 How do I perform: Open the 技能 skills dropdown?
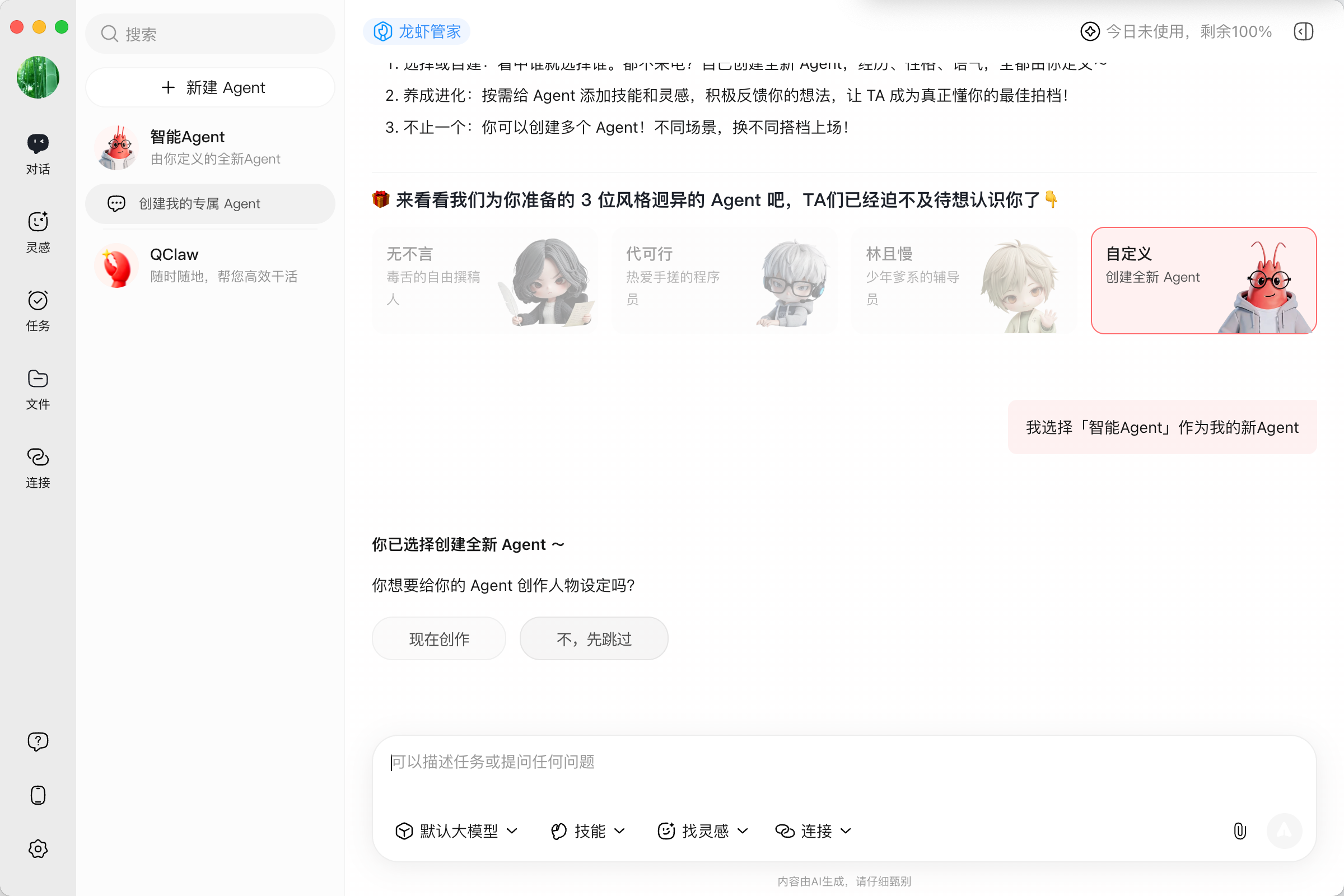pyautogui.click(x=588, y=830)
